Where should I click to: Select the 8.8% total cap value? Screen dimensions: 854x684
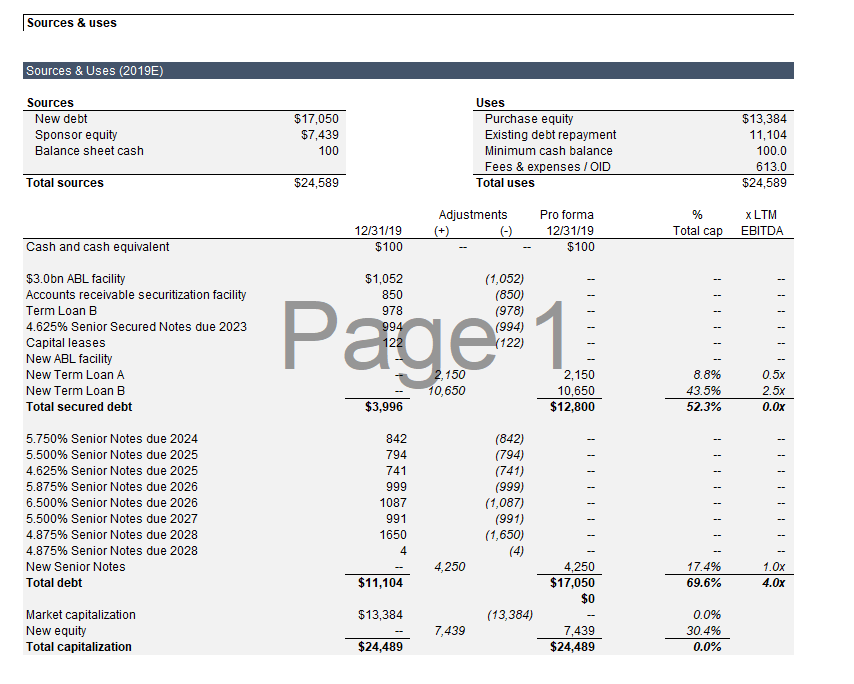pyautogui.click(x=707, y=375)
